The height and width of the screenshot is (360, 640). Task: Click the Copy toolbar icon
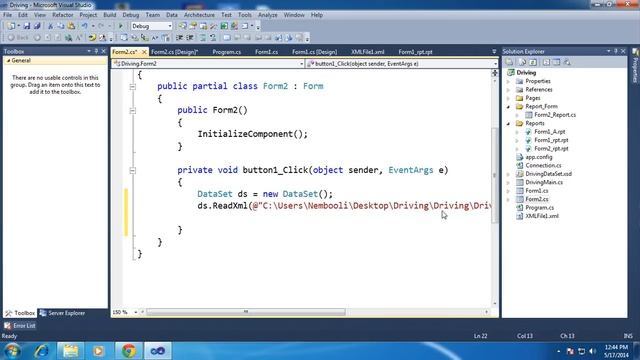(x=60, y=26)
